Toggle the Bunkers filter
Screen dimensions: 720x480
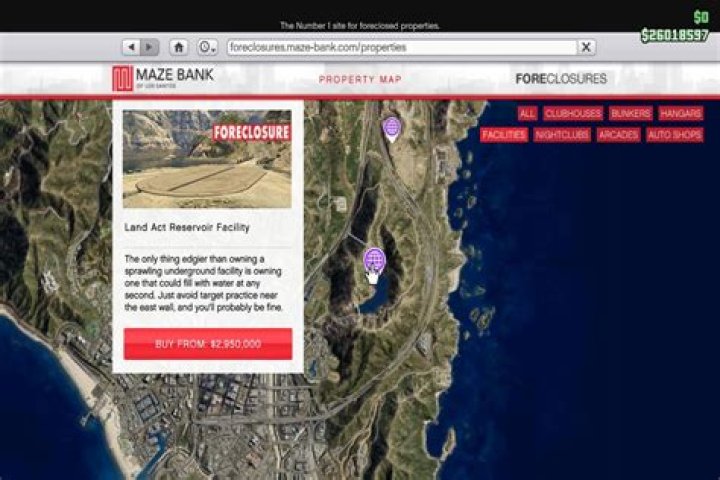click(x=630, y=114)
